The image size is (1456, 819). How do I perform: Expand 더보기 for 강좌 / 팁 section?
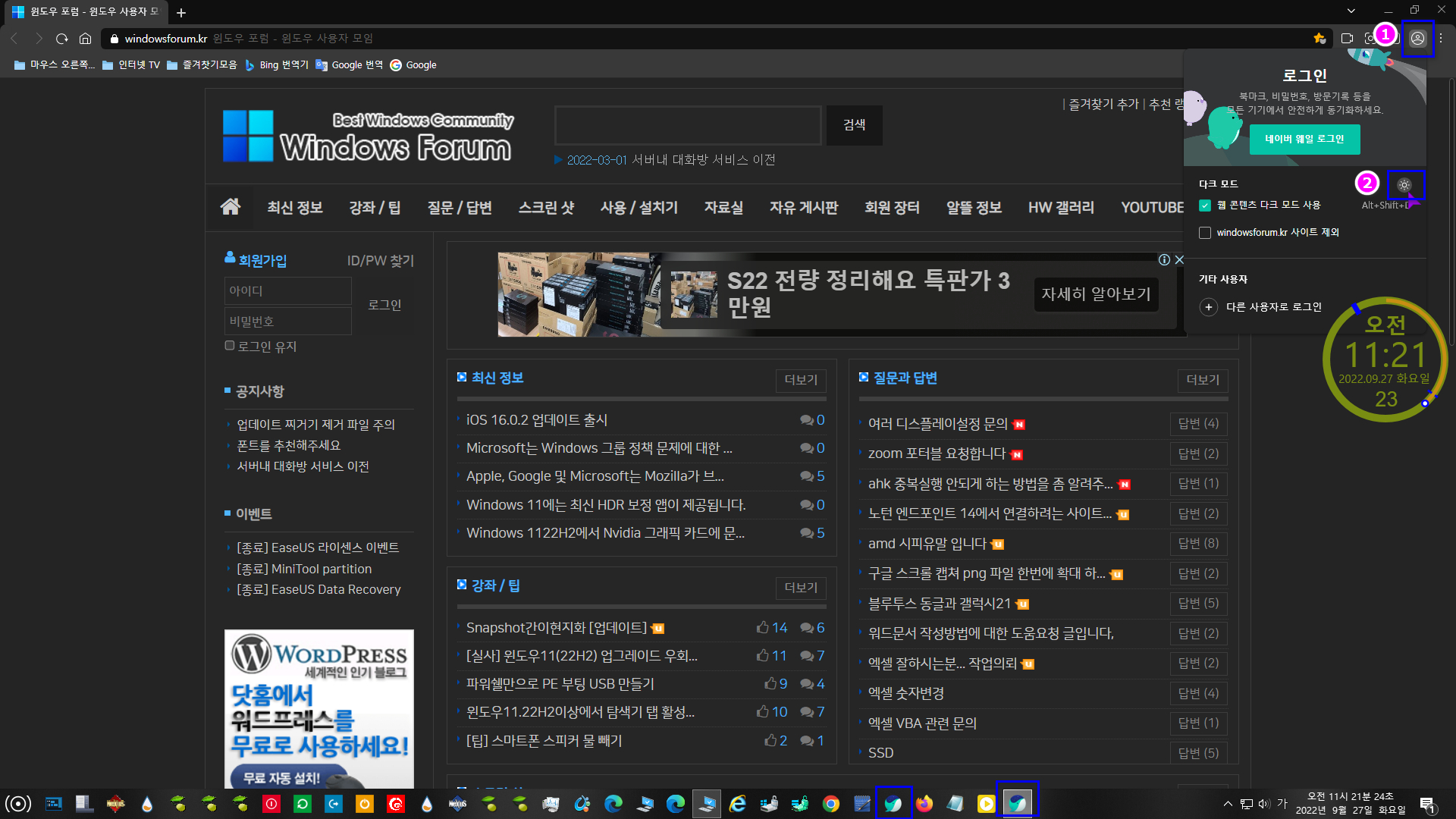tap(801, 588)
